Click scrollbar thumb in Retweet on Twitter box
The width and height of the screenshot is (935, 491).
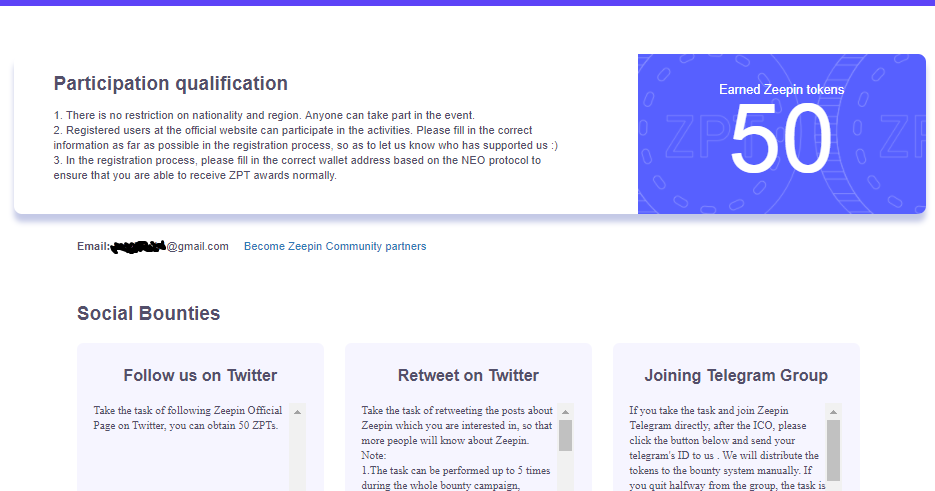pyautogui.click(x=565, y=436)
